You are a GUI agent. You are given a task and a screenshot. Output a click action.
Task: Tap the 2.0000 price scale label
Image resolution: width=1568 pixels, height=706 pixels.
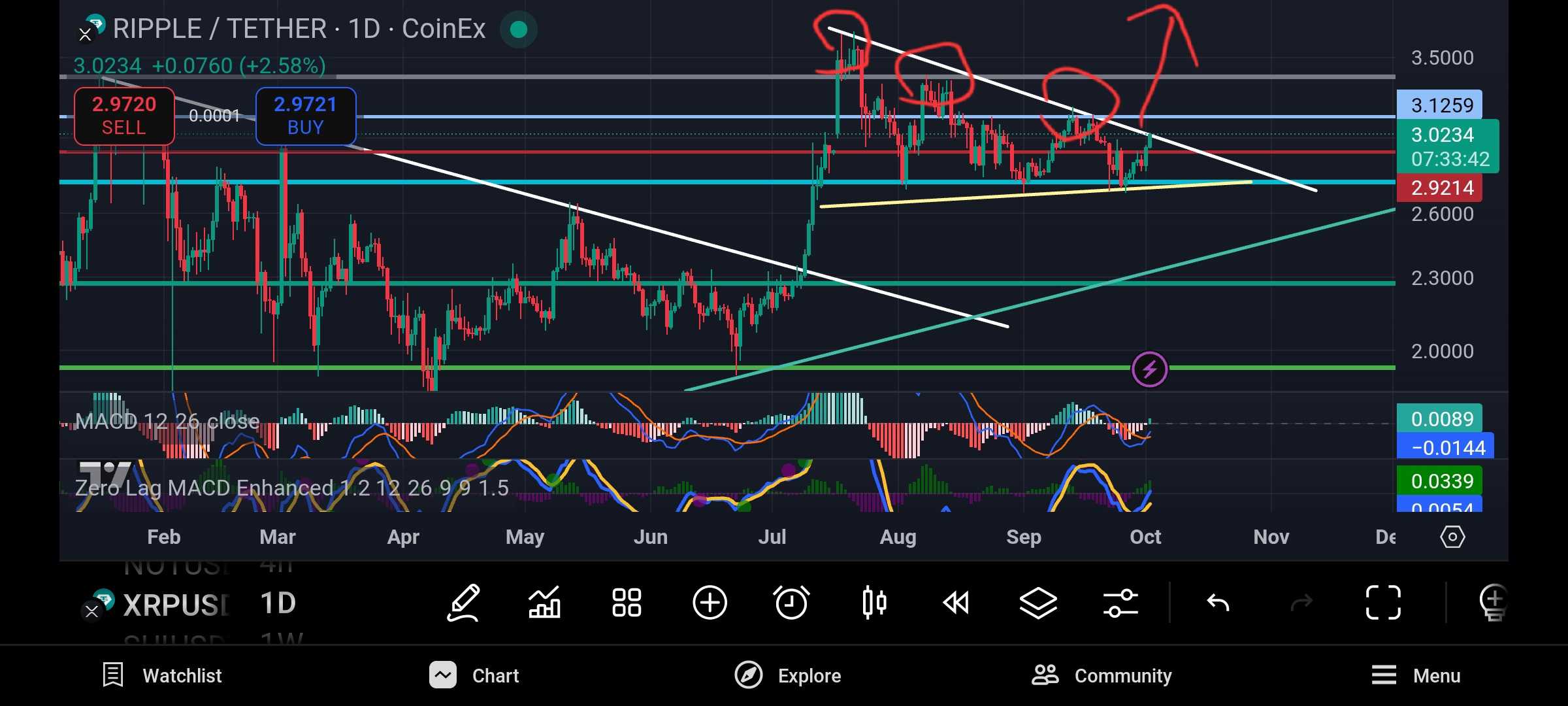pos(1443,351)
